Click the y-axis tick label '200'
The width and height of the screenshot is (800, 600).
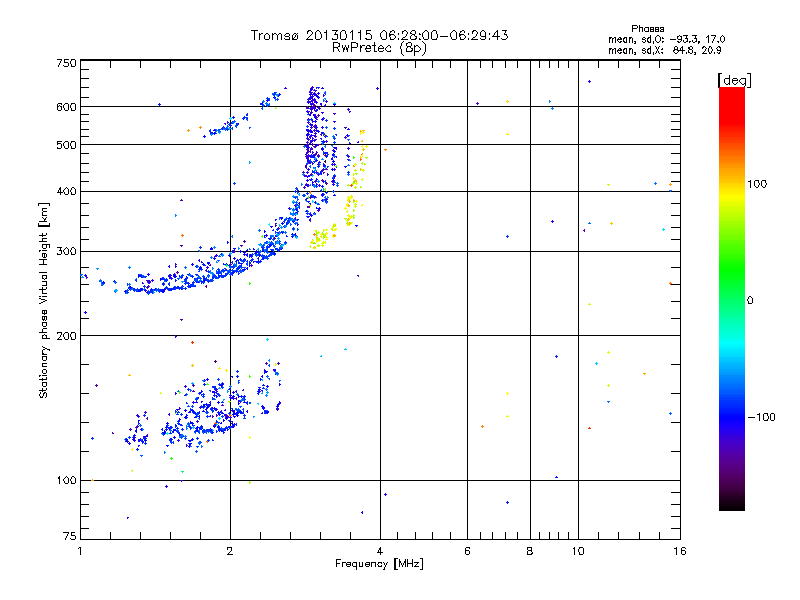(67, 336)
